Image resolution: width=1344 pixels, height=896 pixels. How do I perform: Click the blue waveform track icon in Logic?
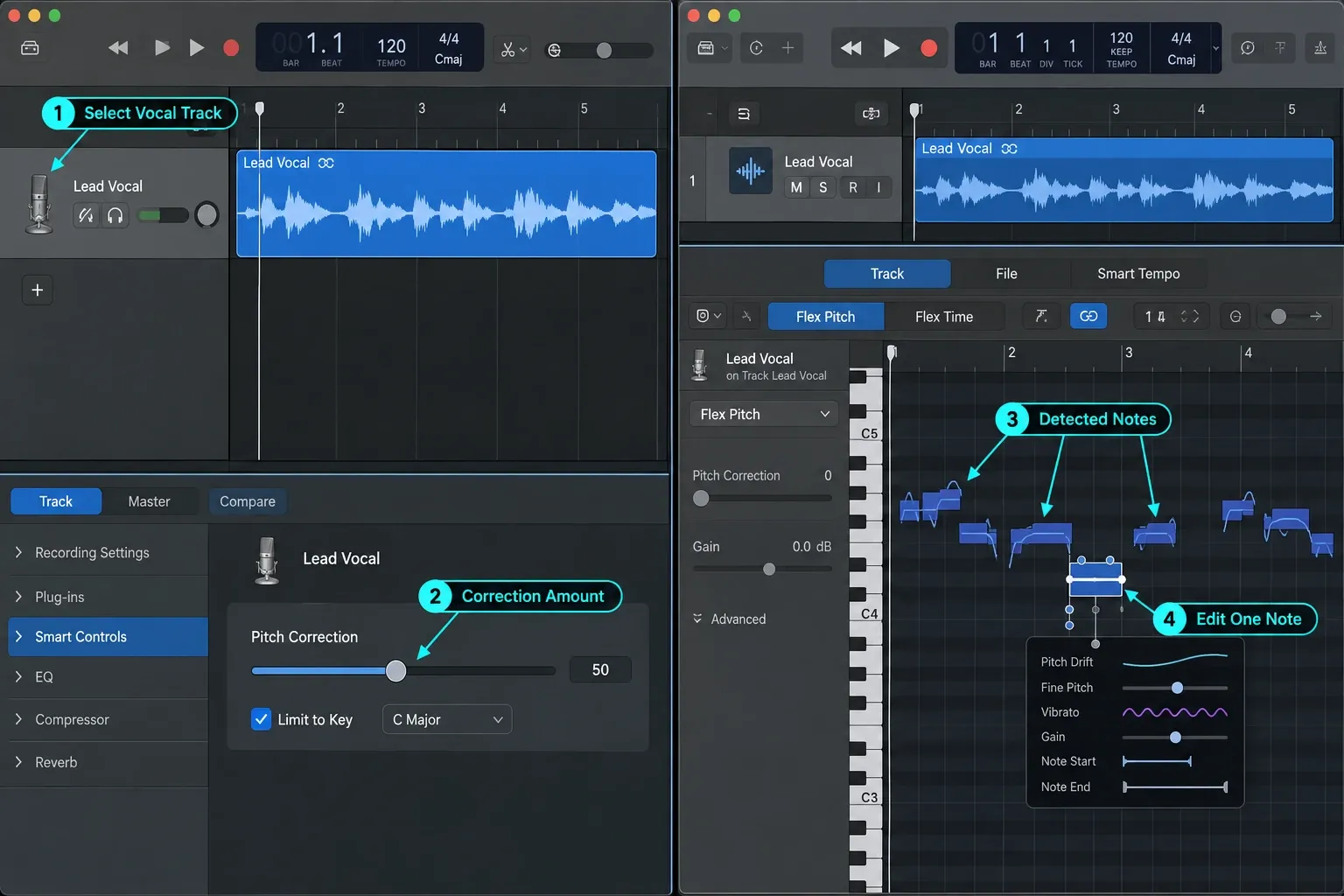751,171
